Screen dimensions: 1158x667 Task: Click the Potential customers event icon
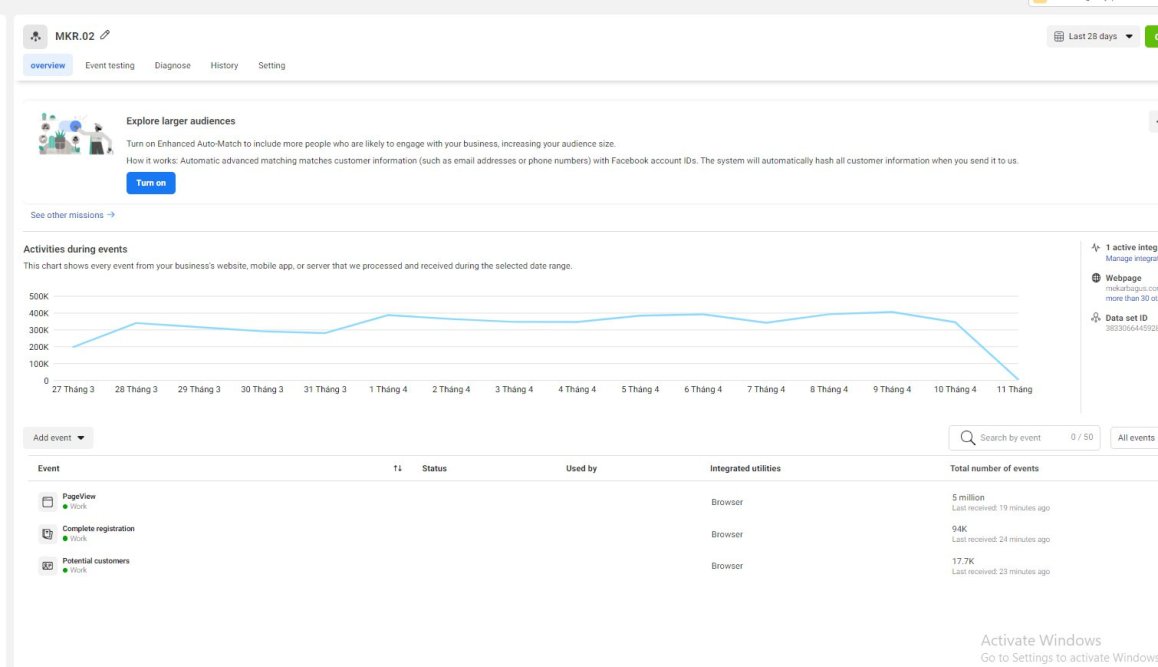click(x=47, y=566)
